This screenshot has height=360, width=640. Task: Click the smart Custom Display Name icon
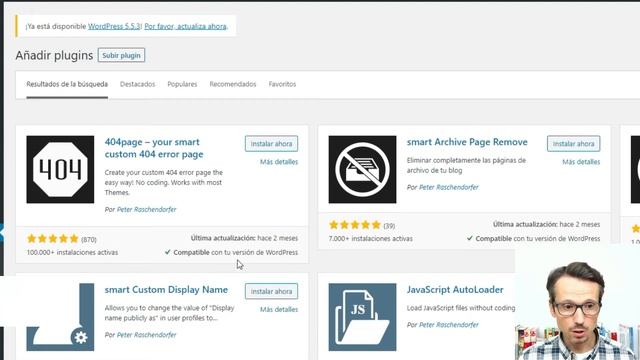(60, 317)
